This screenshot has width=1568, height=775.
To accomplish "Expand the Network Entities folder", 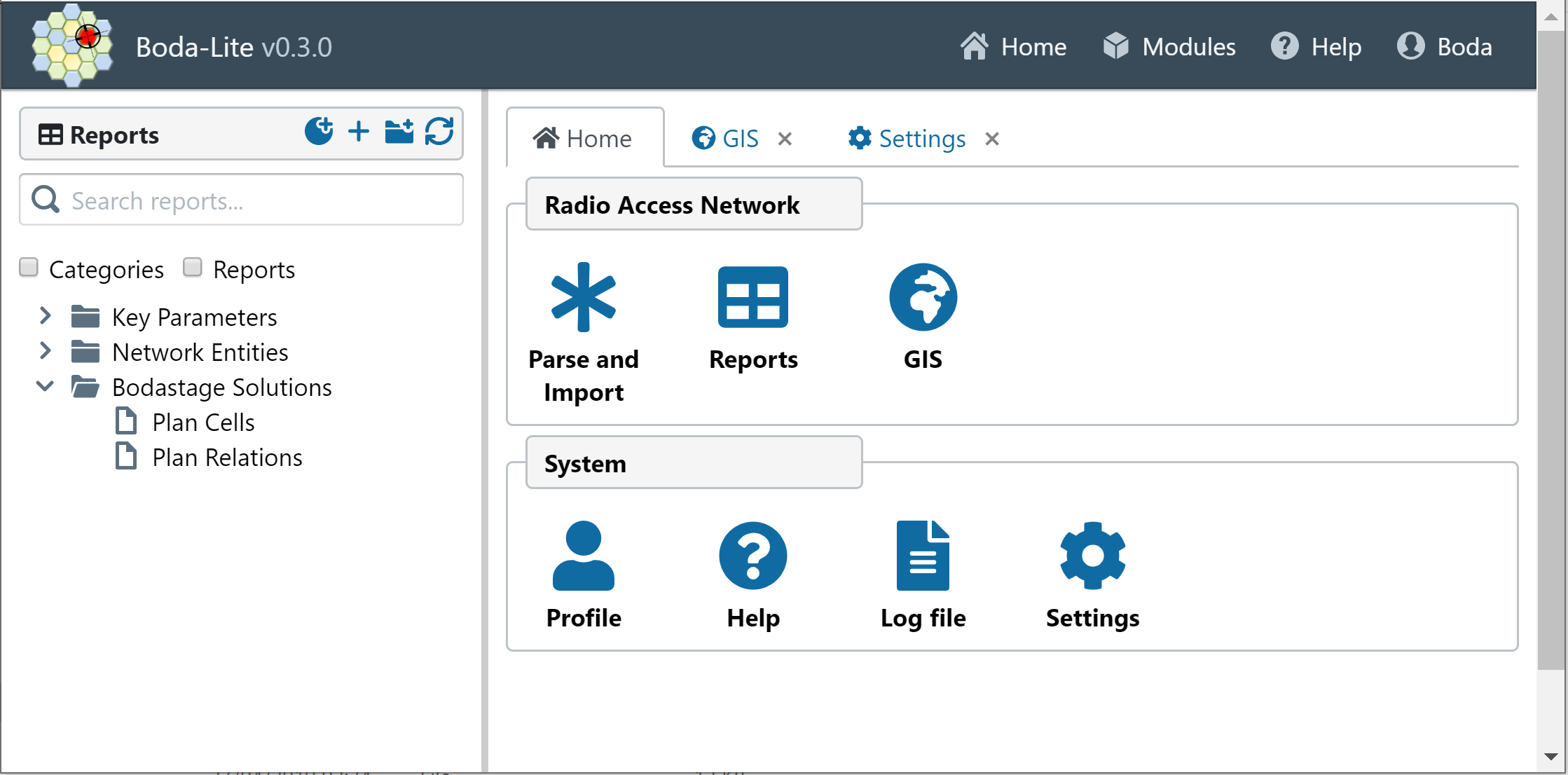I will tap(45, 351).
